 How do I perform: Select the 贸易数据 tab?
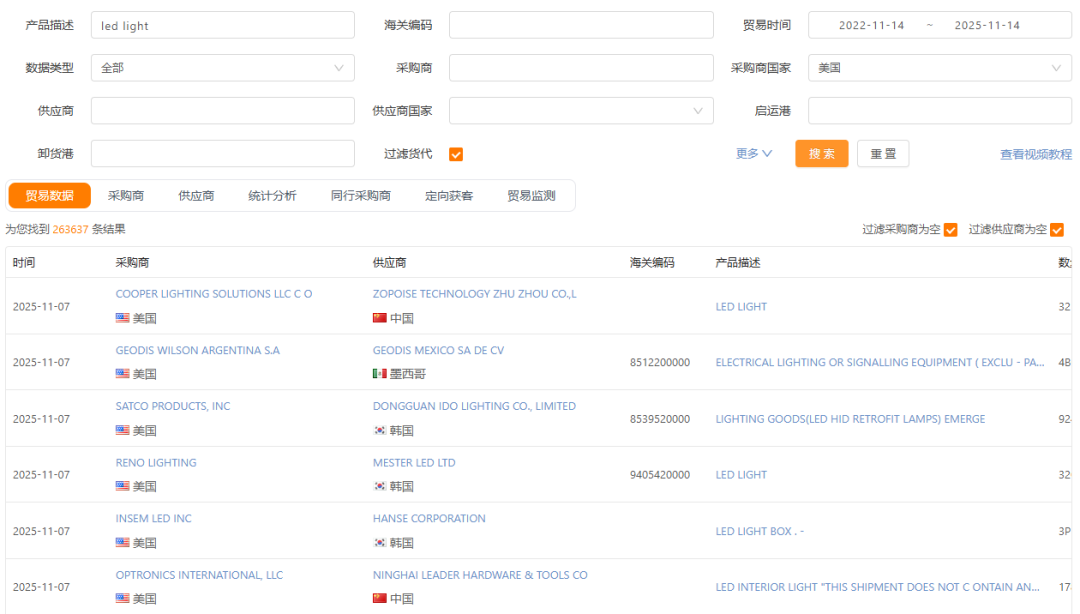50,196
